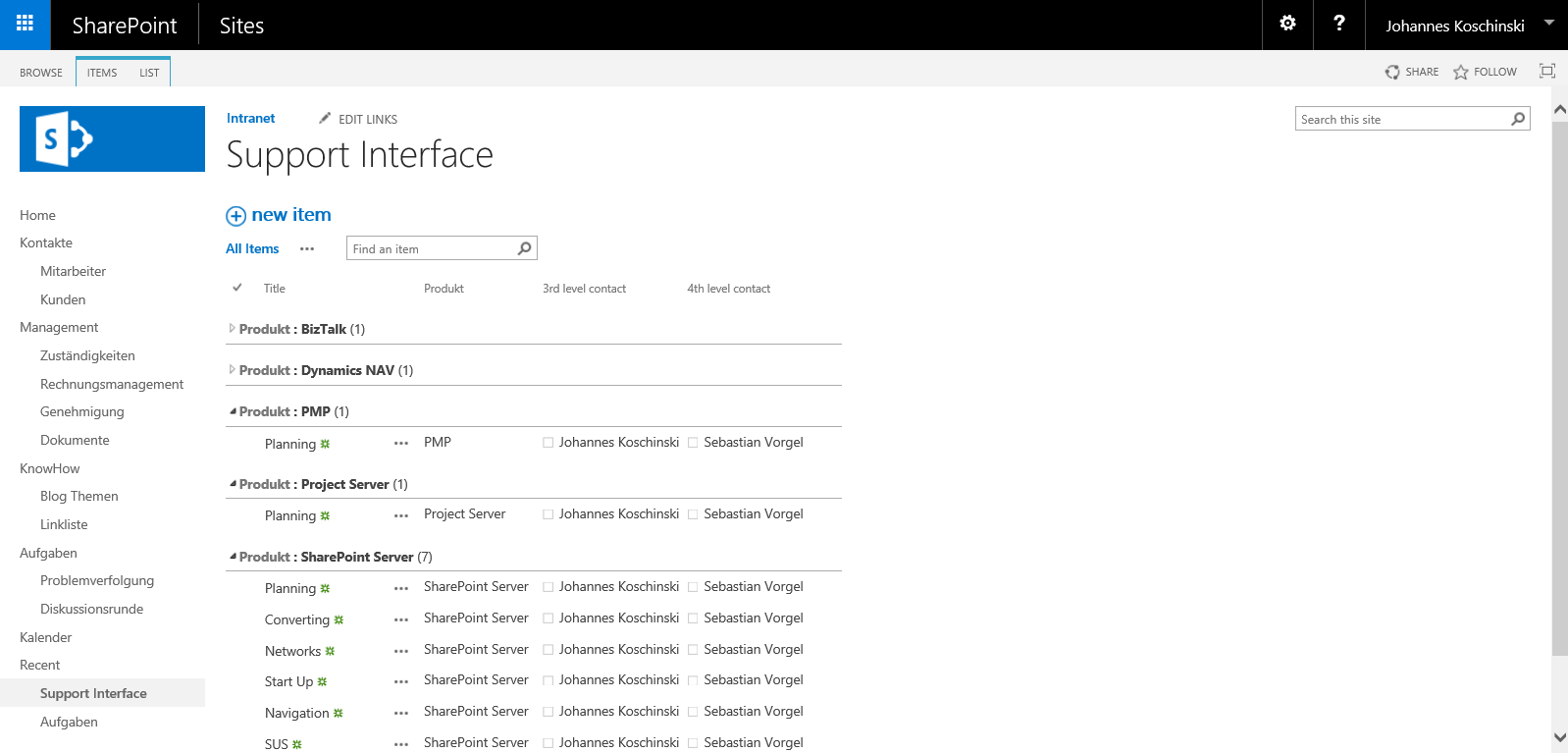
Task: Click the select-all checkmark column header
Action: (x=237, y=288)
